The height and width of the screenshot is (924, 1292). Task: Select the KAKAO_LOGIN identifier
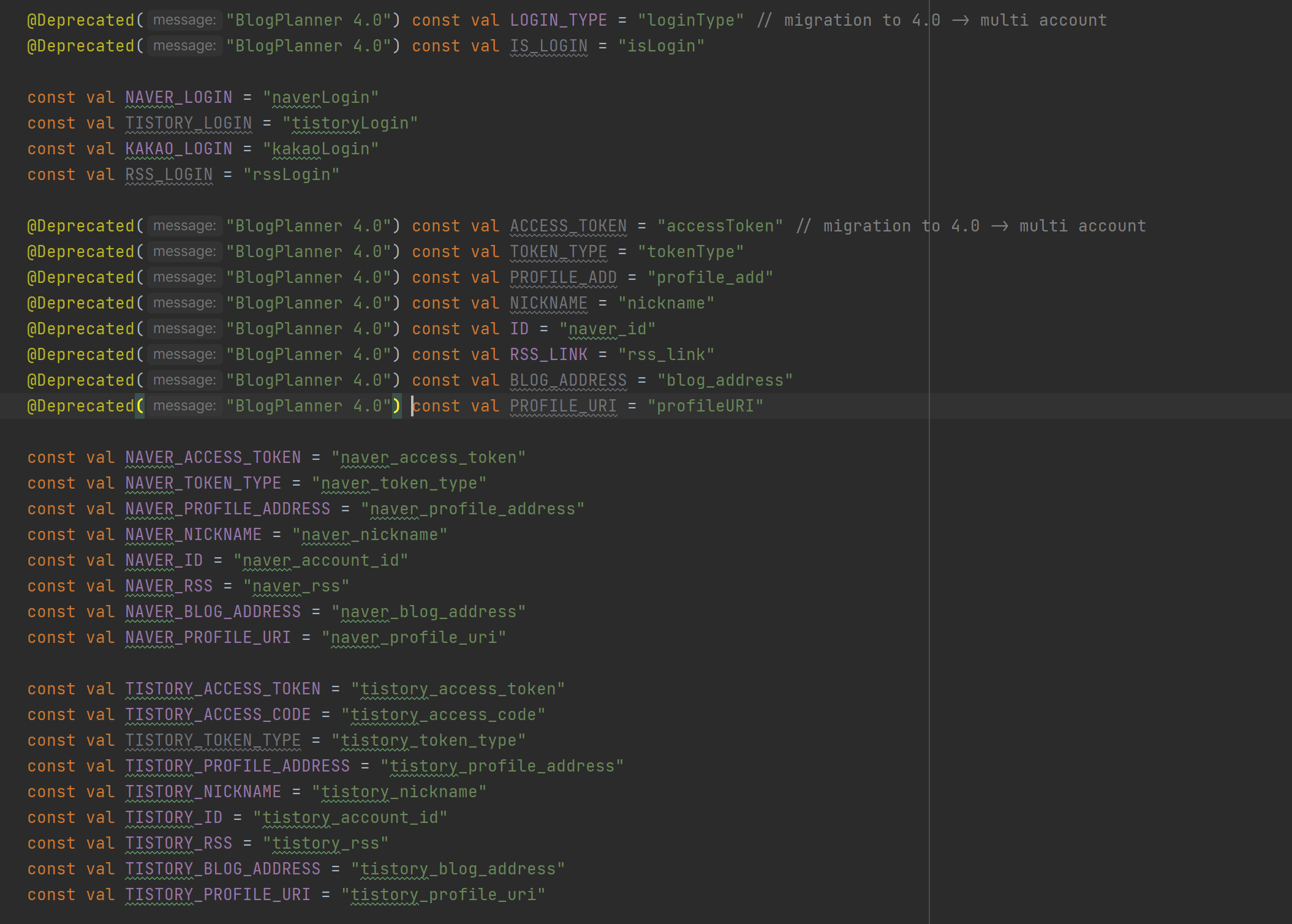click(178, 149)
